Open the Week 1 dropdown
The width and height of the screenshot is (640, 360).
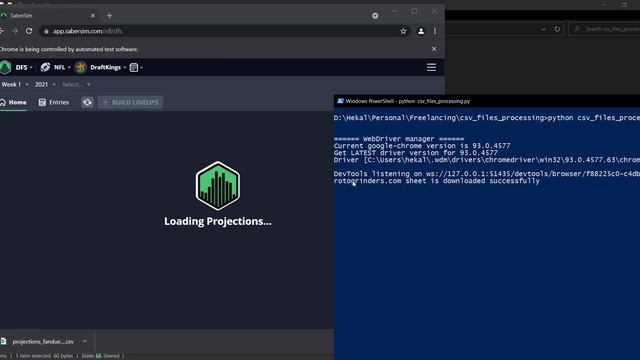(x=15, y=84)
